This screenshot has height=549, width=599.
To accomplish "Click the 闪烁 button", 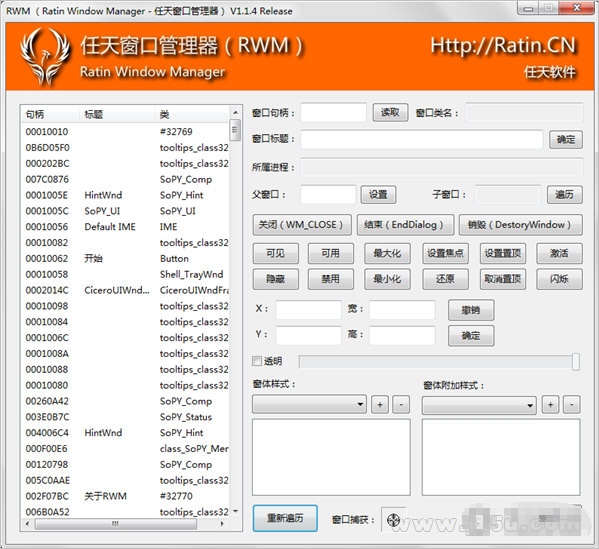I will (x=559, y=279).
